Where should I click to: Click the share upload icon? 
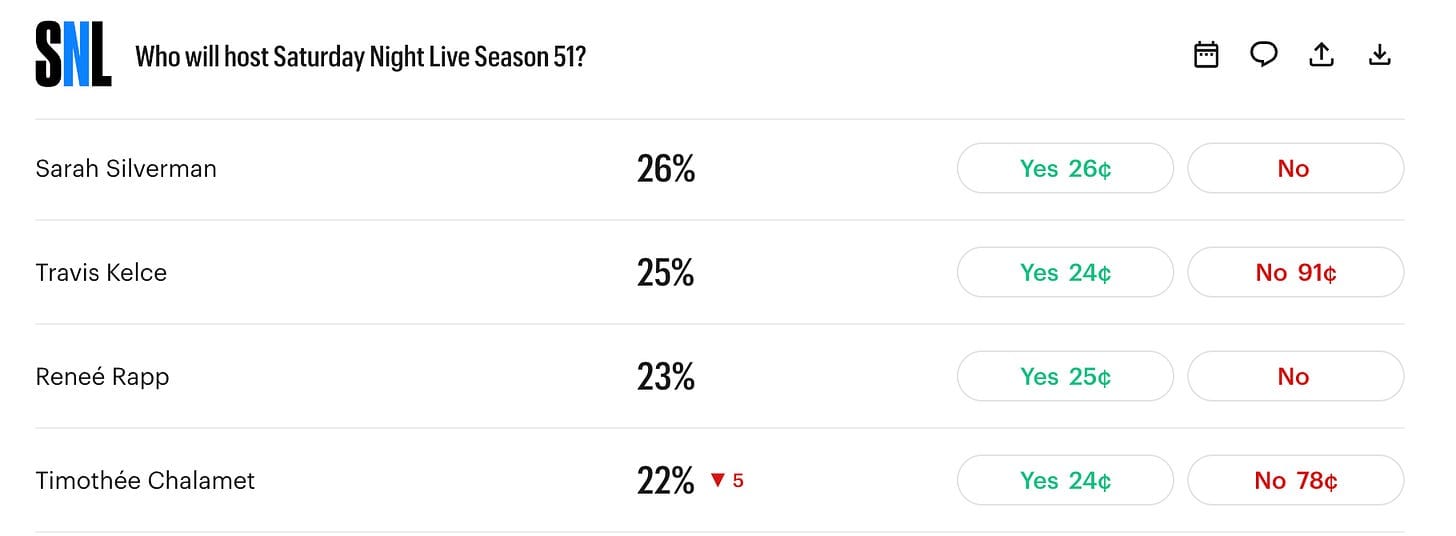(1322, 55)
